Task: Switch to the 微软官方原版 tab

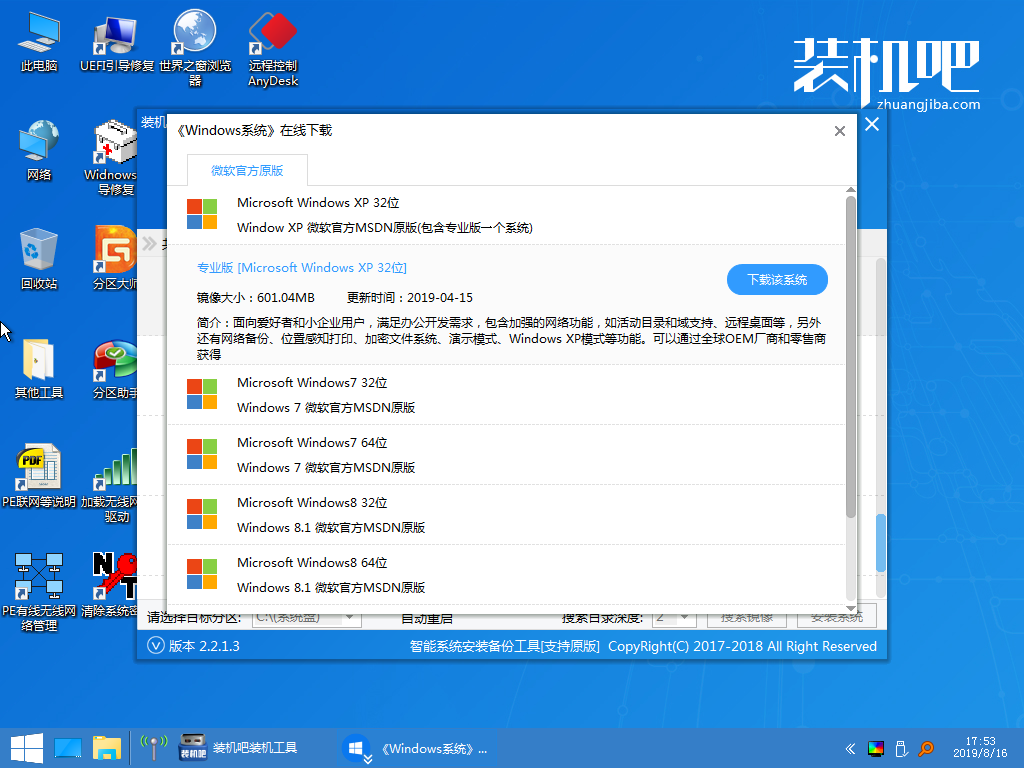Action: click(x=247, y=170)
